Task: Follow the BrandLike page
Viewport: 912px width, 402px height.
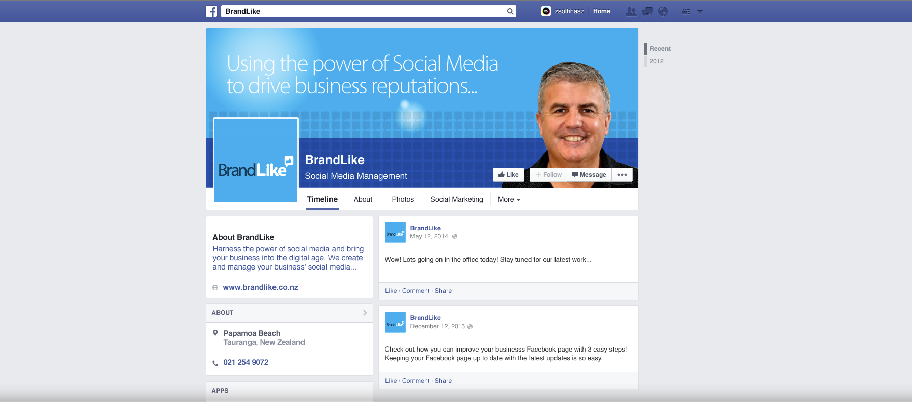Action: click(548, 175)
